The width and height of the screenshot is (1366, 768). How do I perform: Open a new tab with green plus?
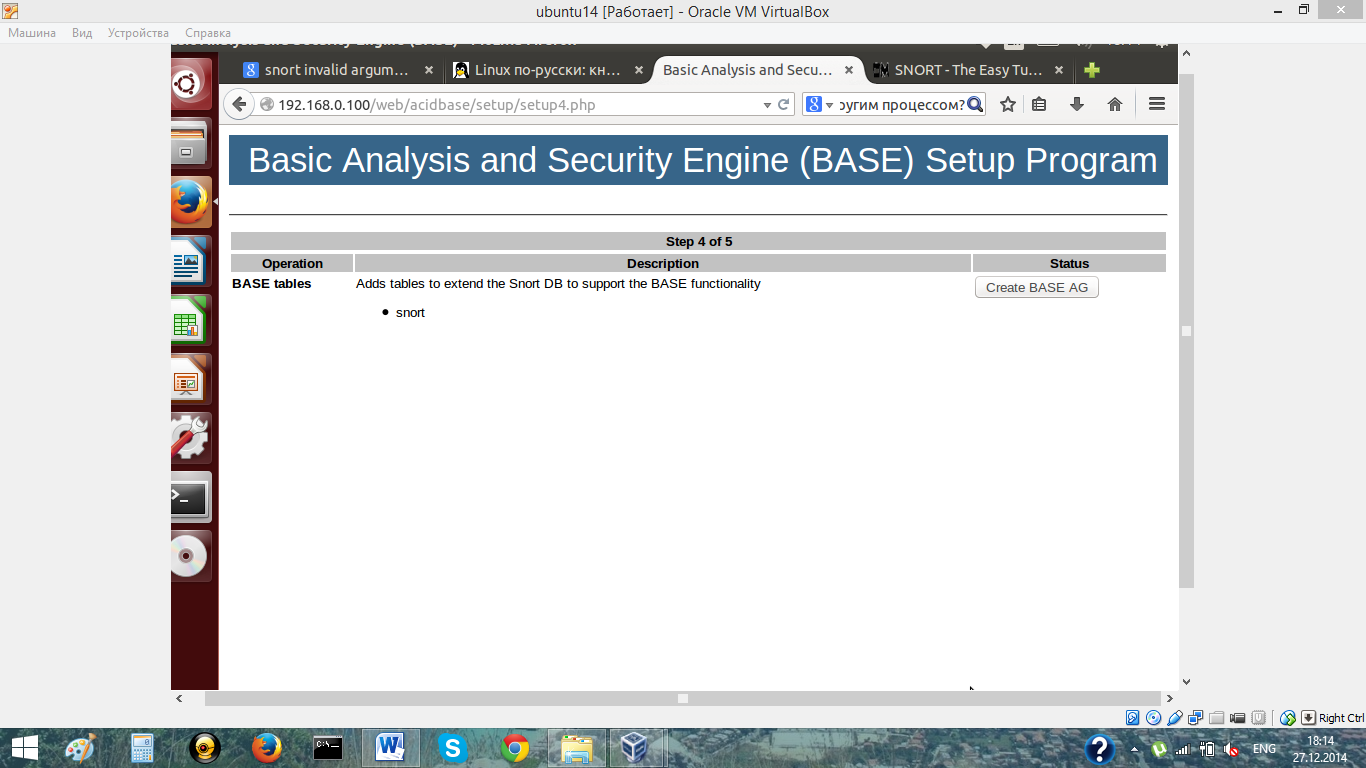coord(1092,70)
